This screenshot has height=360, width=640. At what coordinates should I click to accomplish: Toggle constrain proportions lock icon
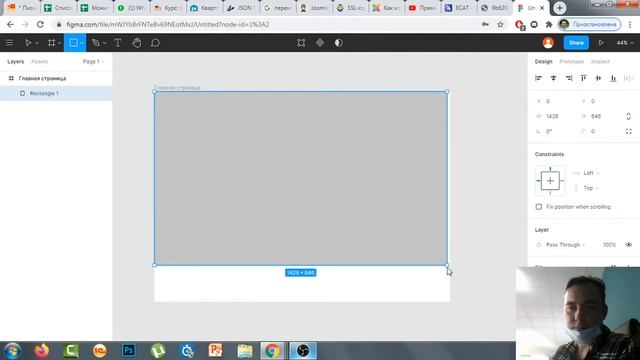click(x=628, y=116)
